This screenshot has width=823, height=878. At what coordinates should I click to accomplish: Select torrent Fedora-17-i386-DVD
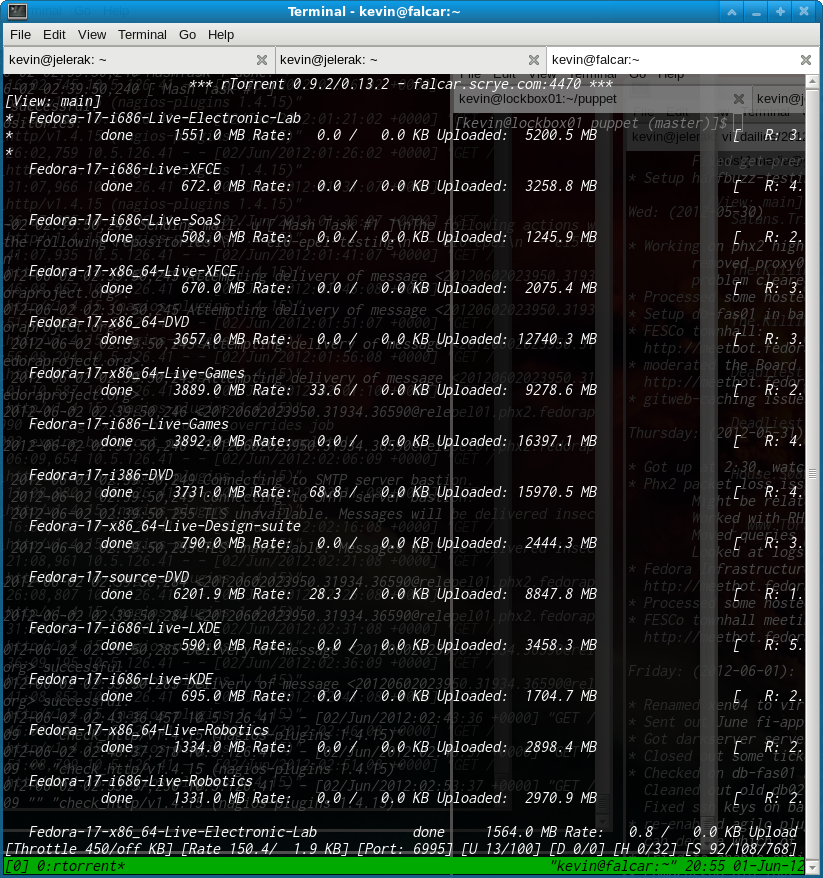click(x=101, y=475)
